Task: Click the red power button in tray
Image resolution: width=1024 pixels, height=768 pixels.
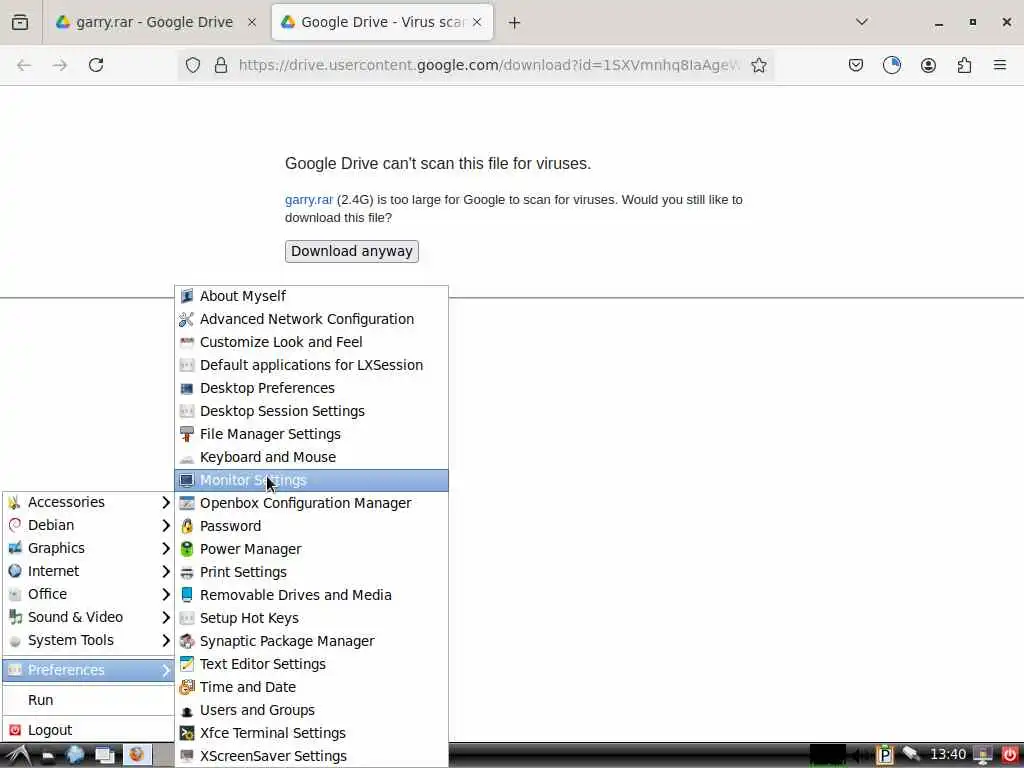Action: point(1009,756)
